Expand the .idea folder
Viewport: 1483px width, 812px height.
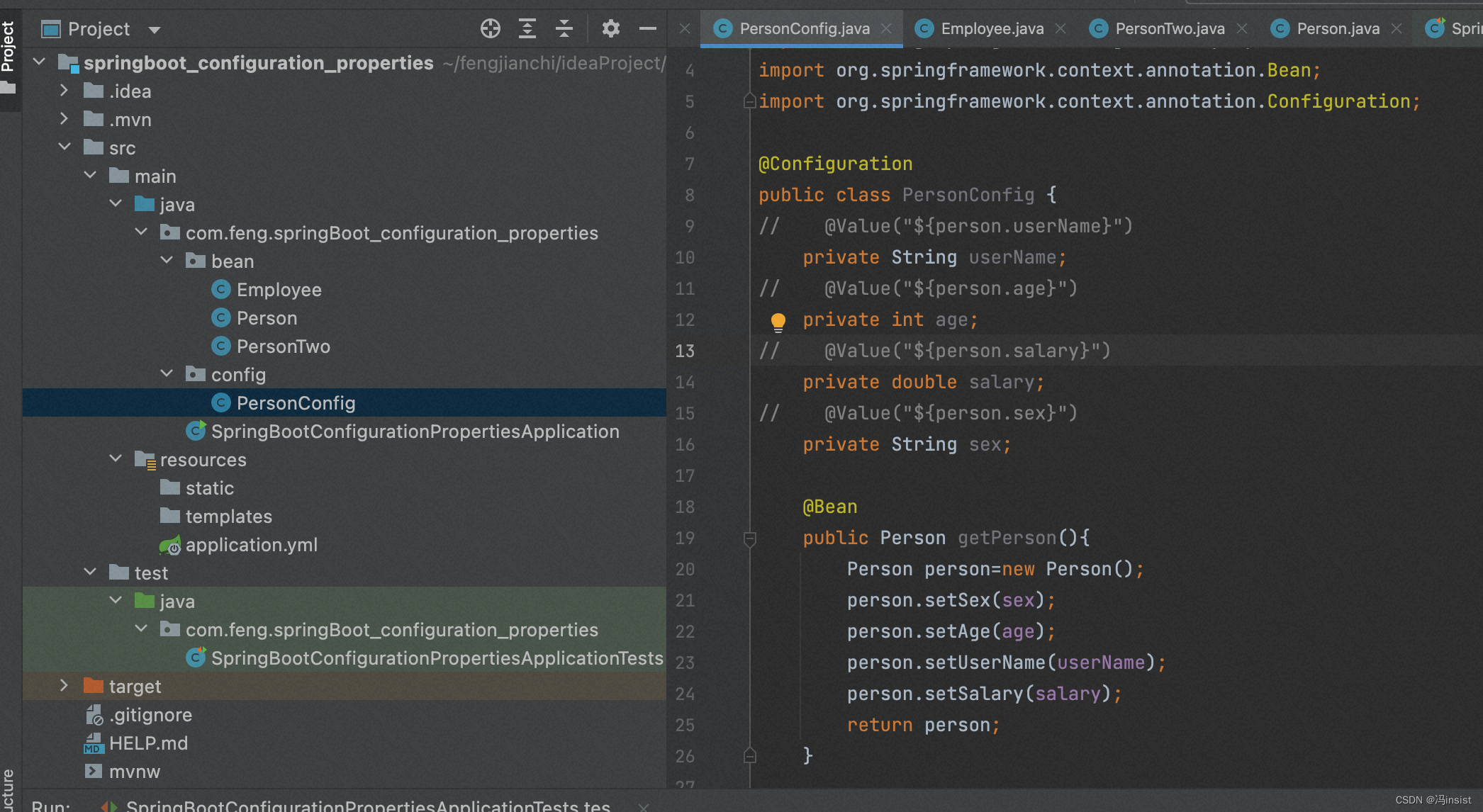pyautogui.click(x=64, y=91)
